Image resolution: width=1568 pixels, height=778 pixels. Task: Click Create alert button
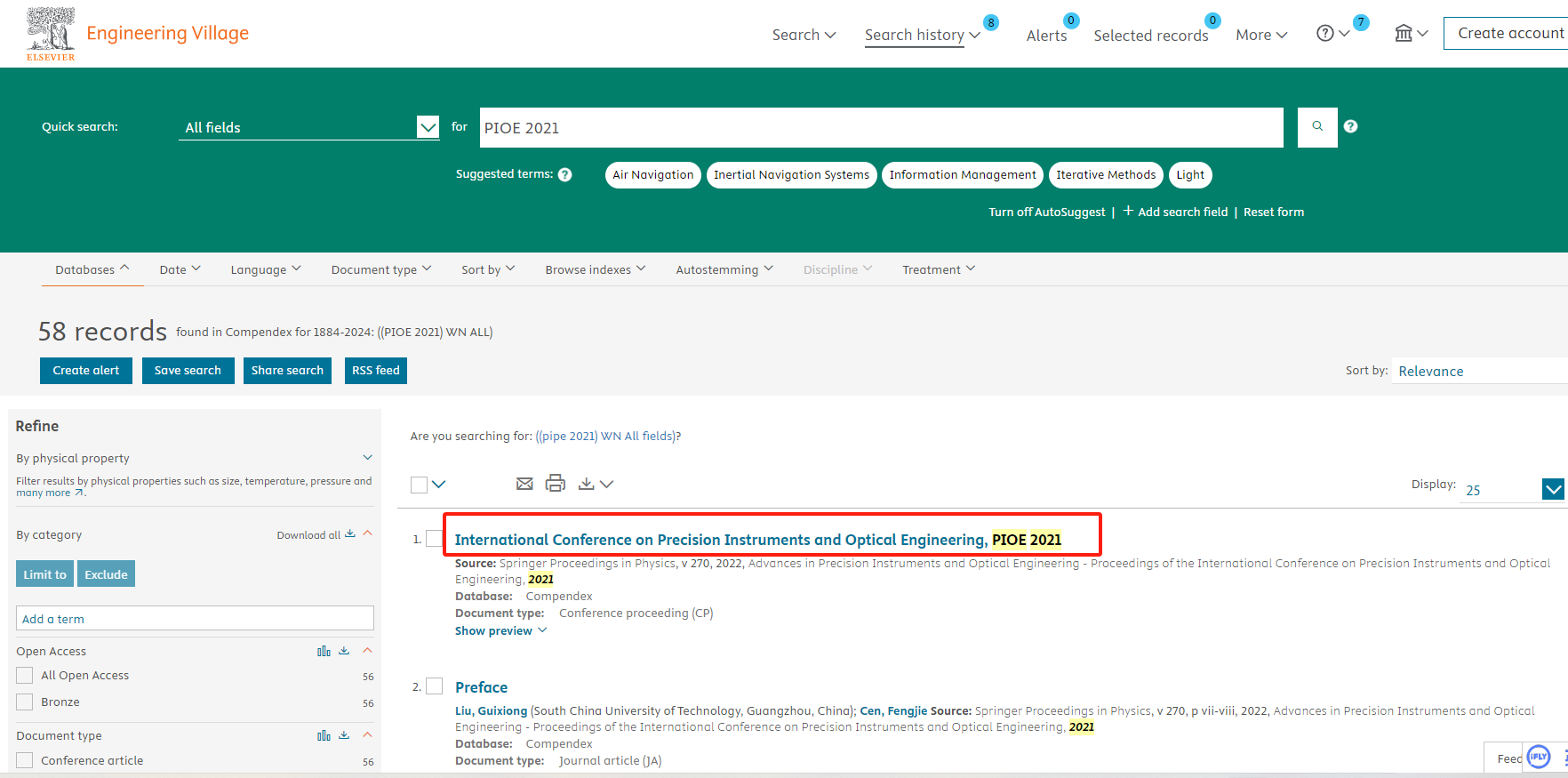(x=86, y=371)
